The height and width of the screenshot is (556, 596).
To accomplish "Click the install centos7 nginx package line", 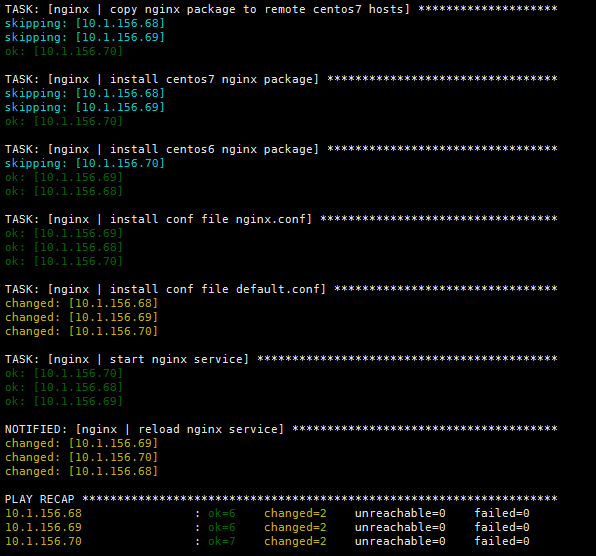I will click(x=281, y=79).
